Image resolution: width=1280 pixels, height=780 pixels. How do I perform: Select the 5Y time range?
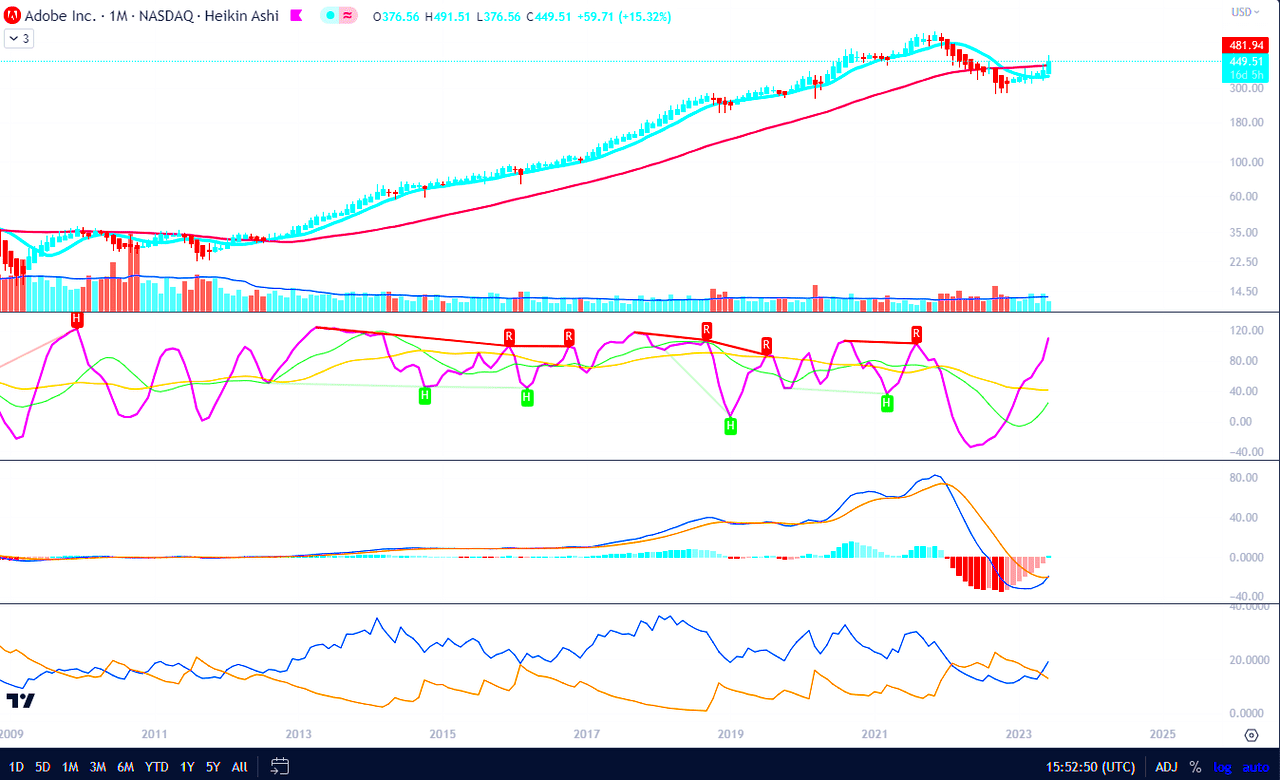[x=213, y=767]
